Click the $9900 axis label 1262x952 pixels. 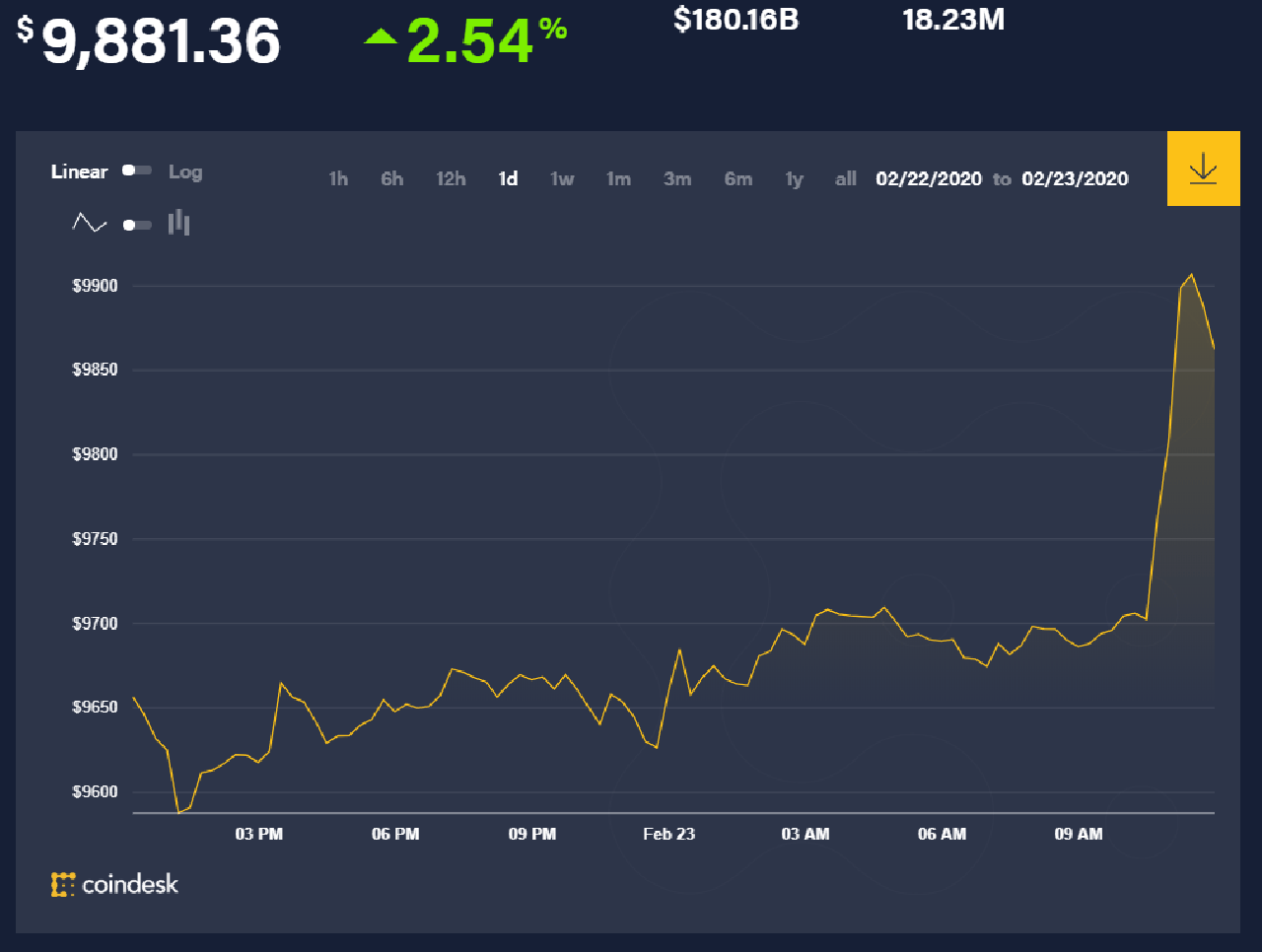[x=95, y=286]
